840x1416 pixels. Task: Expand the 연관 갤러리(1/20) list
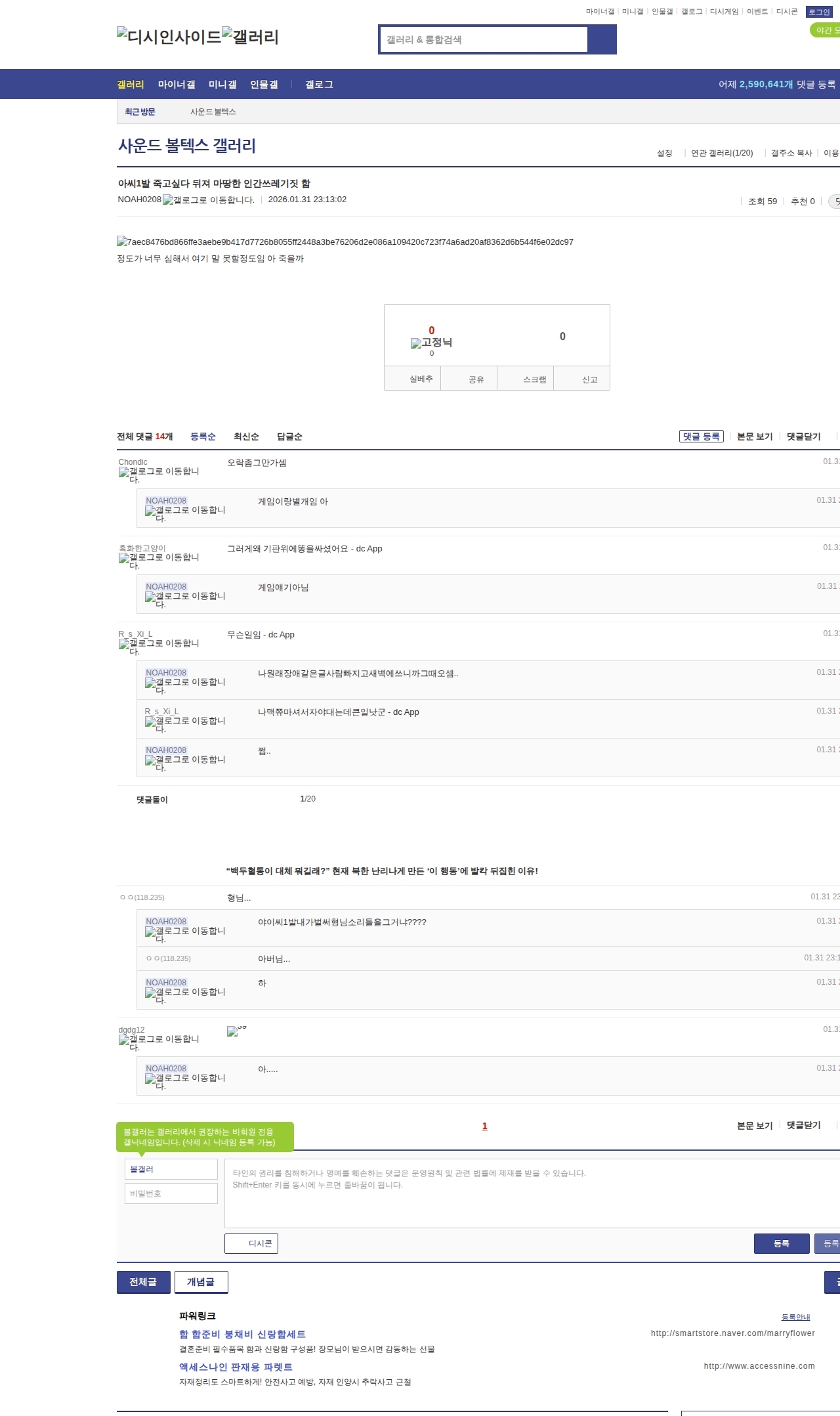coord(721,153)
